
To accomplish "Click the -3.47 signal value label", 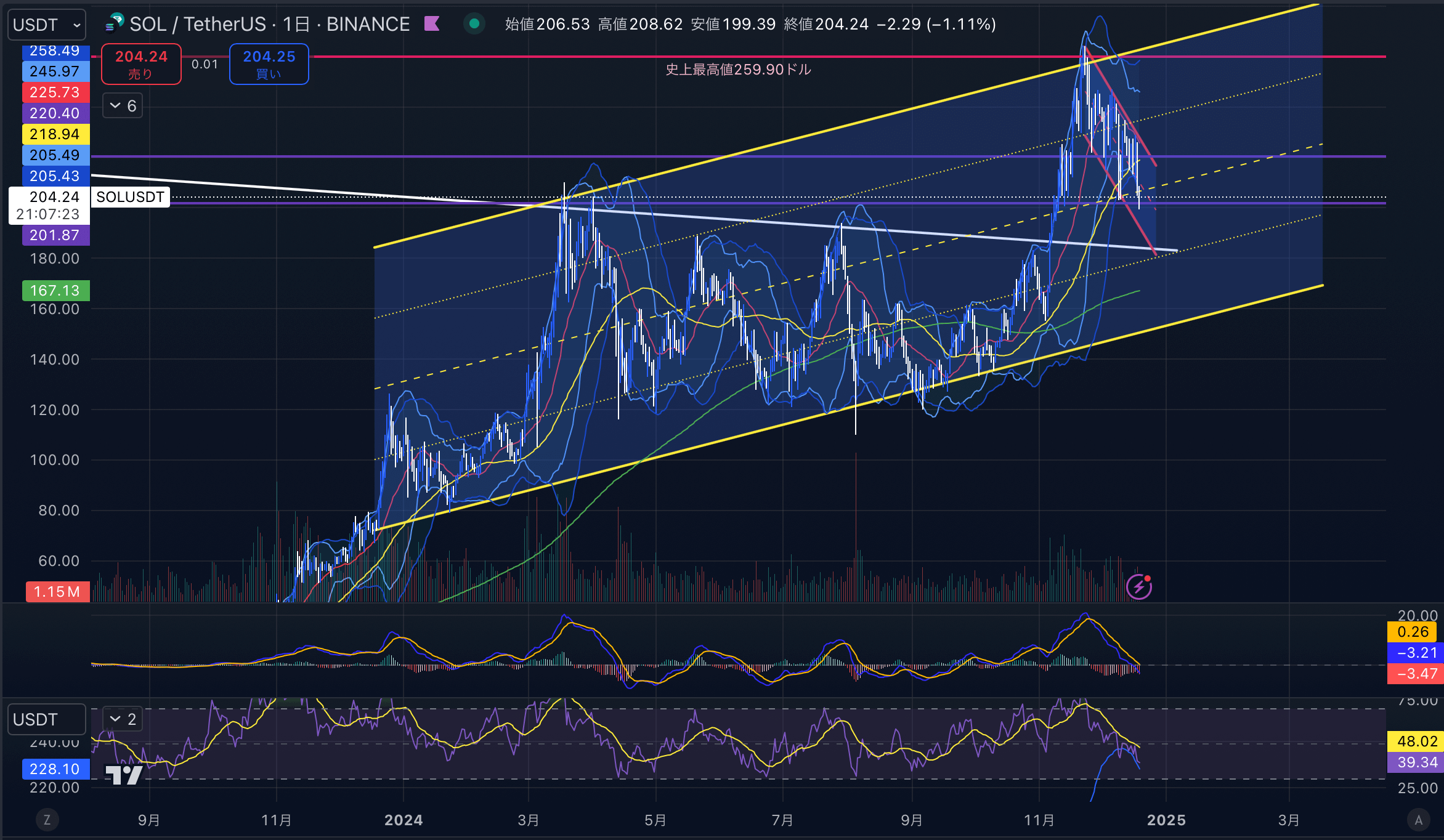I will coord(1415,674).
